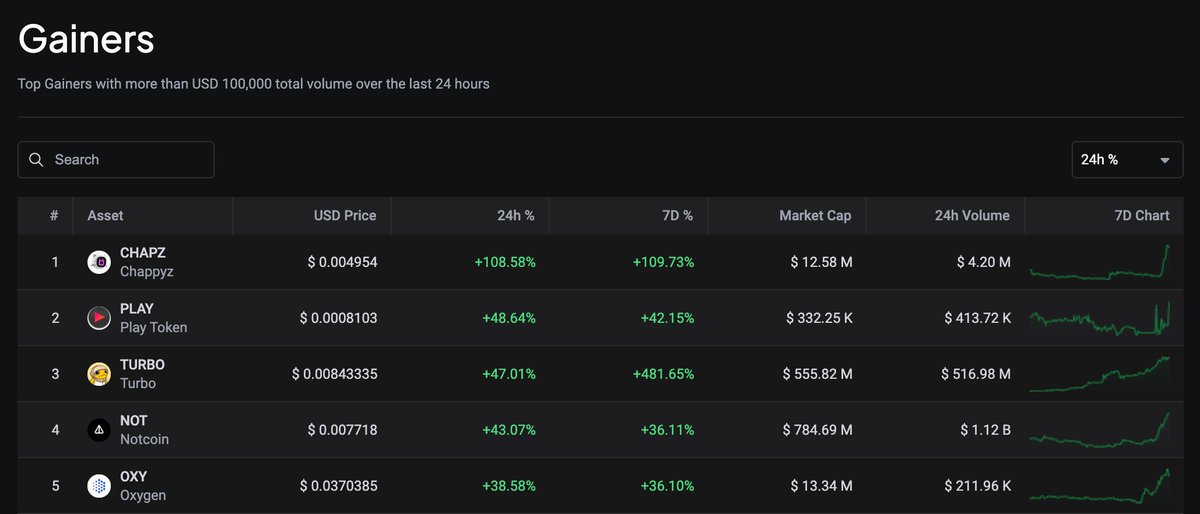
Task: Click the $ 784.69 M market cap
Action: (x=817, y=430)
